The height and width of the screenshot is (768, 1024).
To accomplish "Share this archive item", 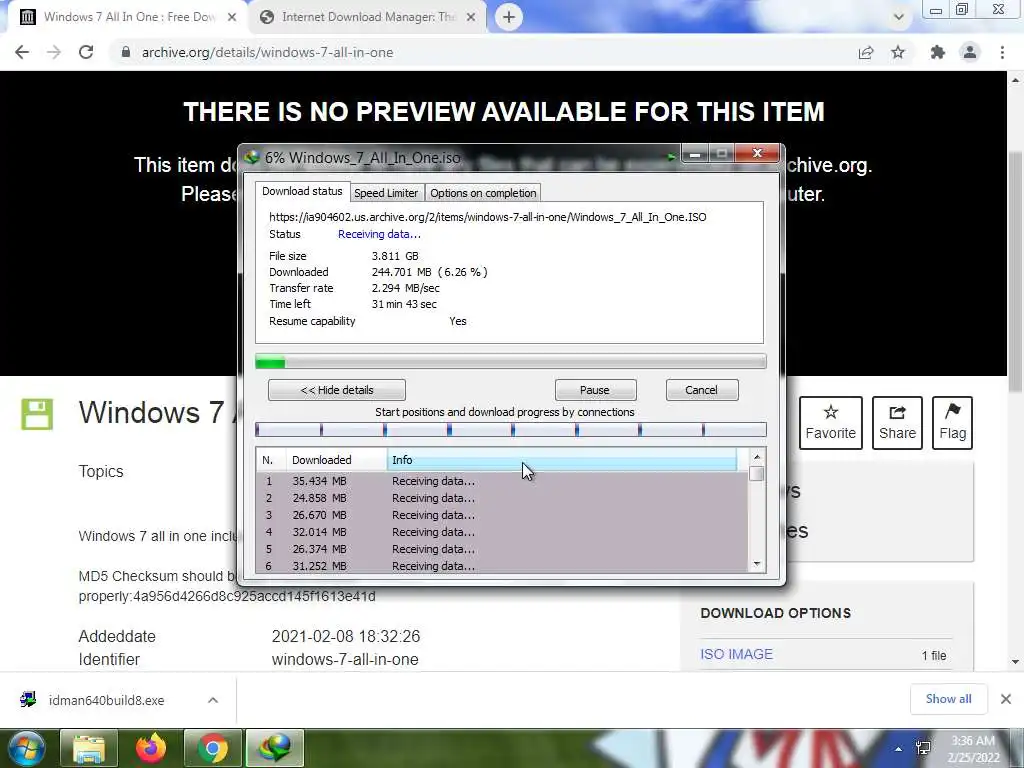I will (x=897, y=423).
